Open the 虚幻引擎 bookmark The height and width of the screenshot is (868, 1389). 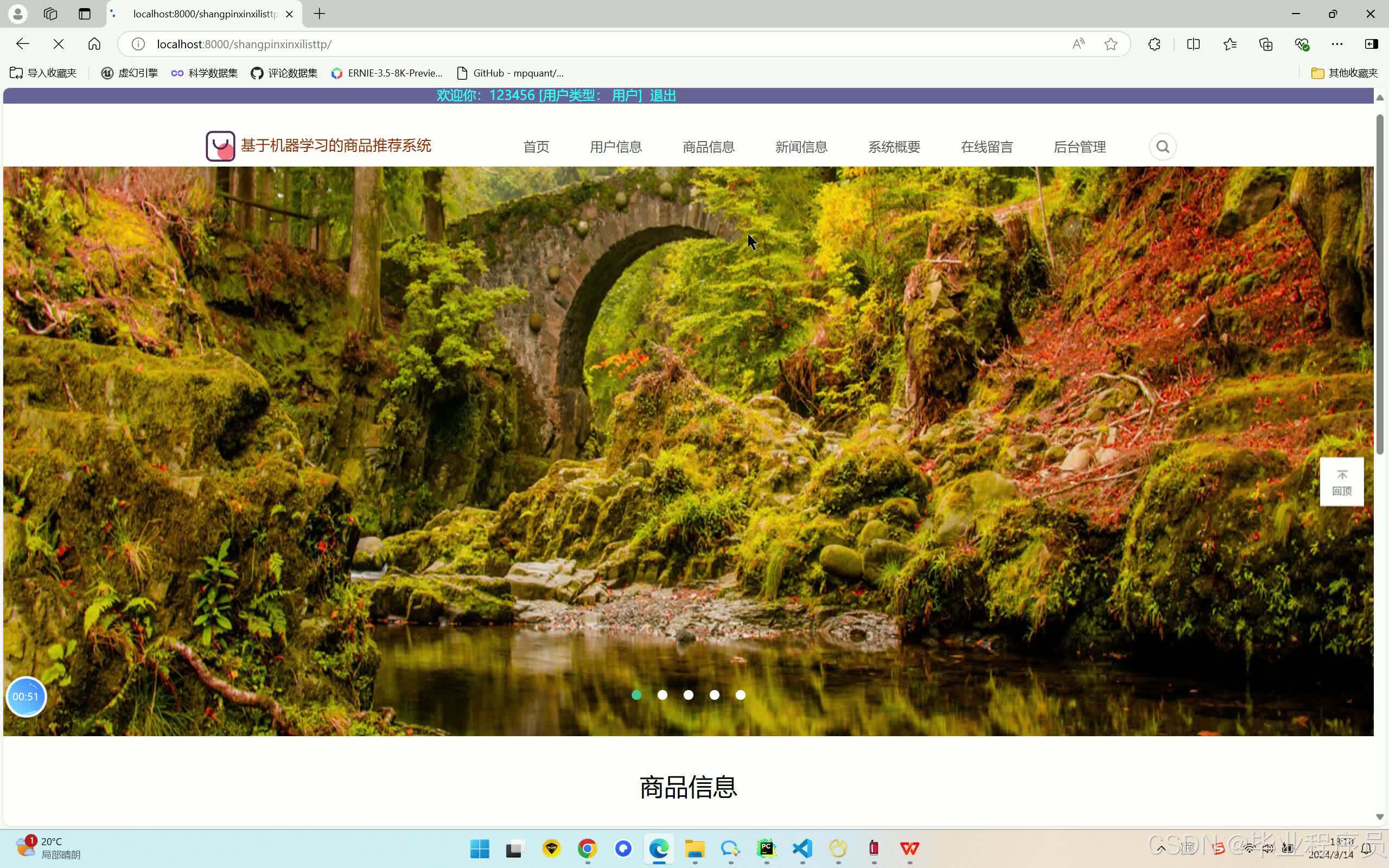coord(129,73)
